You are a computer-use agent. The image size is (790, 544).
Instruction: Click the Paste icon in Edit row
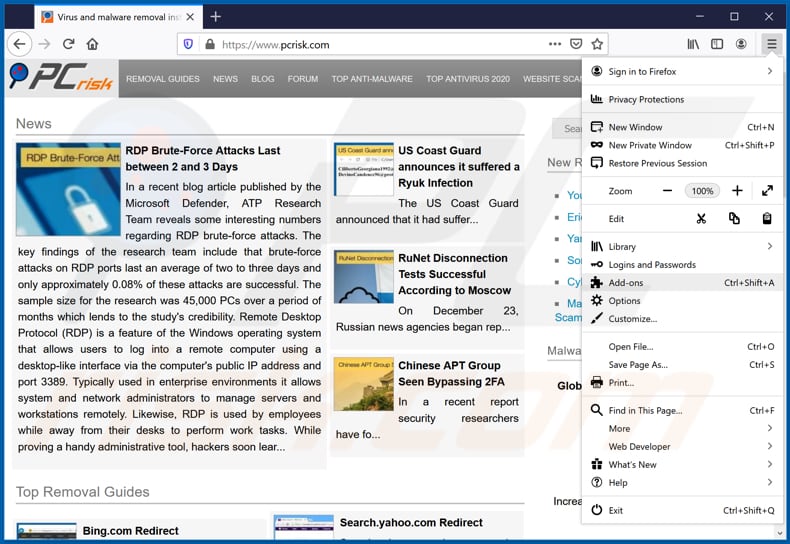[x=767, y=219]
